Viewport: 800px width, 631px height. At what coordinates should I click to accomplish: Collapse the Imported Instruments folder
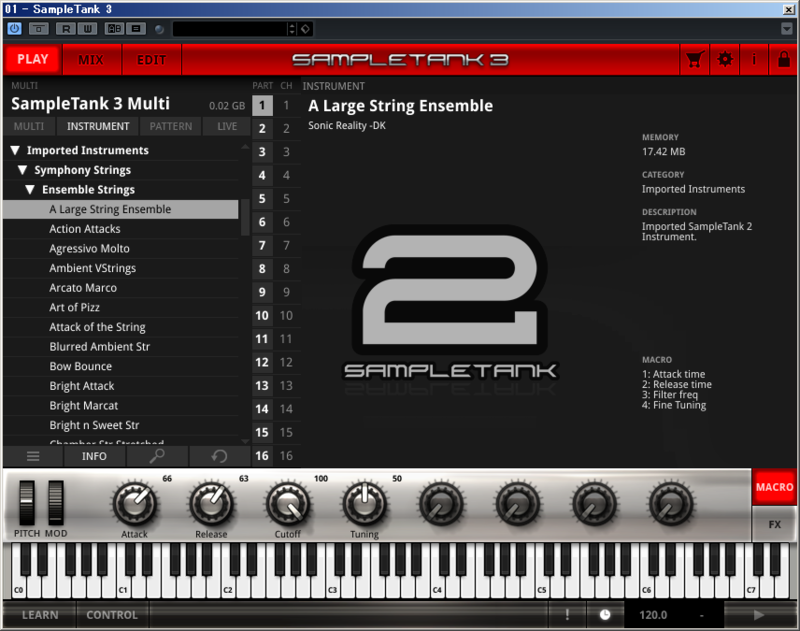point(15,150)
